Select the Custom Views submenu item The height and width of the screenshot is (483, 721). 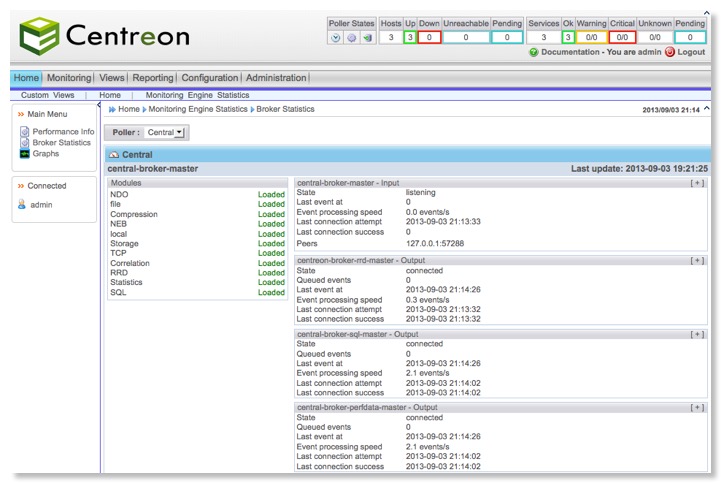pos(48,95)
